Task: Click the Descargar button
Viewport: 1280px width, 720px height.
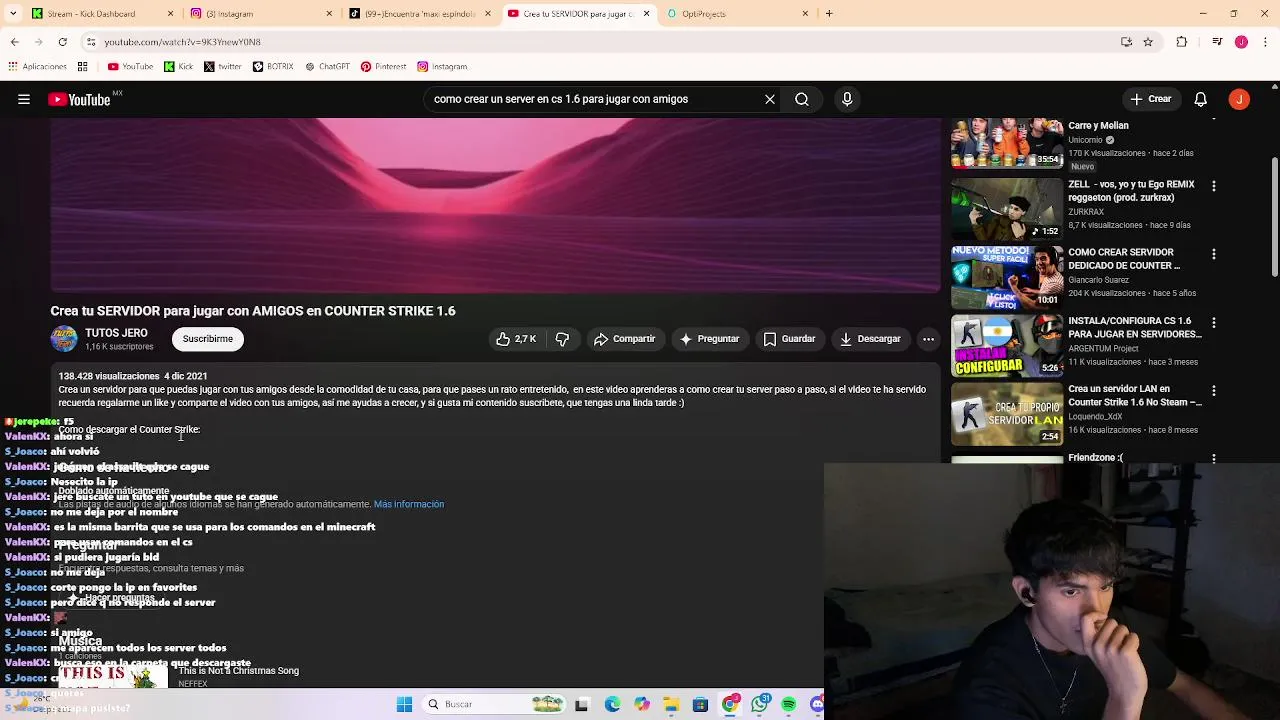Action: 870,339
